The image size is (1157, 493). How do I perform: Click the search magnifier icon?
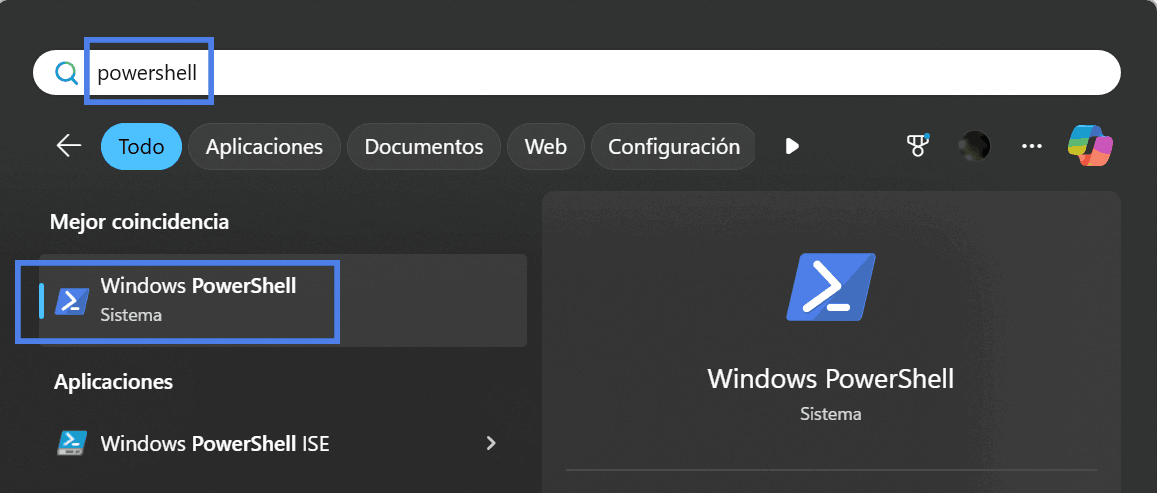pos(66,72)
